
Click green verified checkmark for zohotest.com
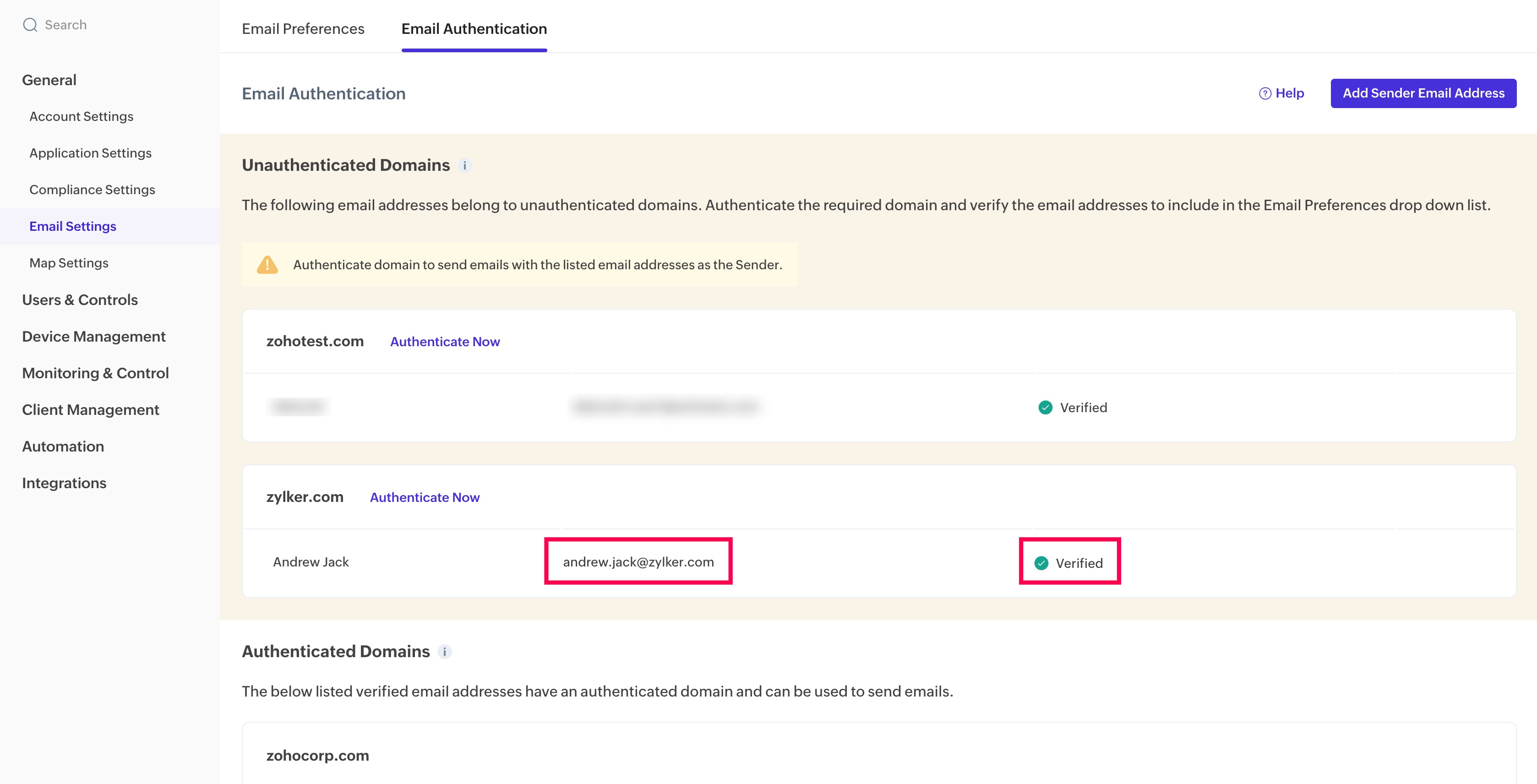1045,408
